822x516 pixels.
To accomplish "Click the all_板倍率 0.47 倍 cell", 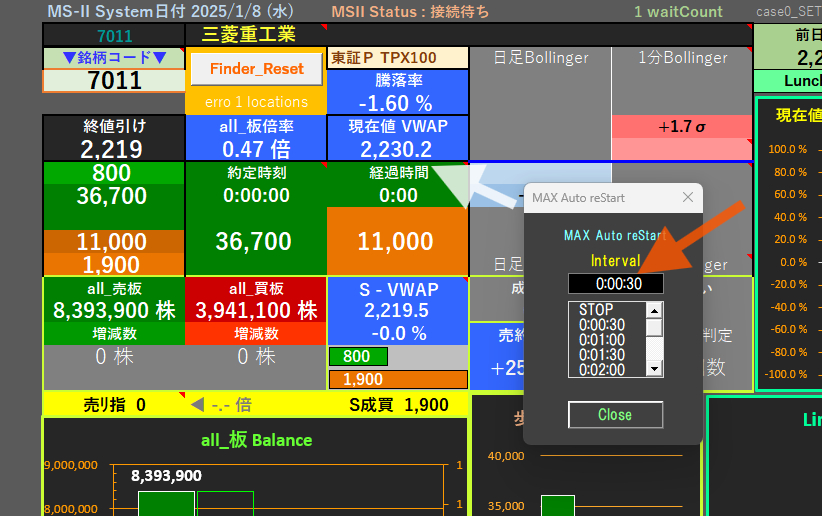I will [256, 138].
